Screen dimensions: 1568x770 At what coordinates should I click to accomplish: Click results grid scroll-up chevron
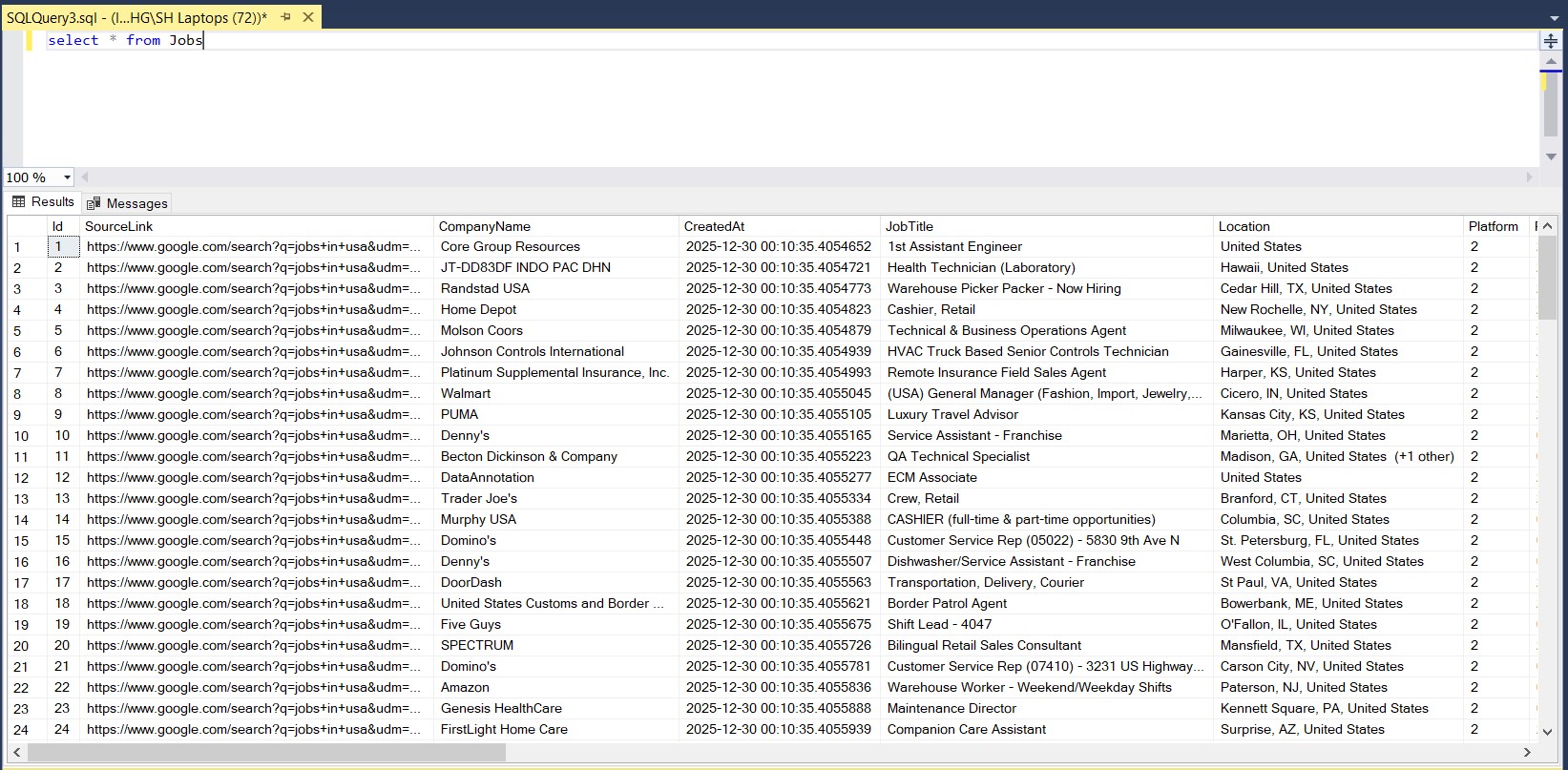click(x=1547, y=226)
